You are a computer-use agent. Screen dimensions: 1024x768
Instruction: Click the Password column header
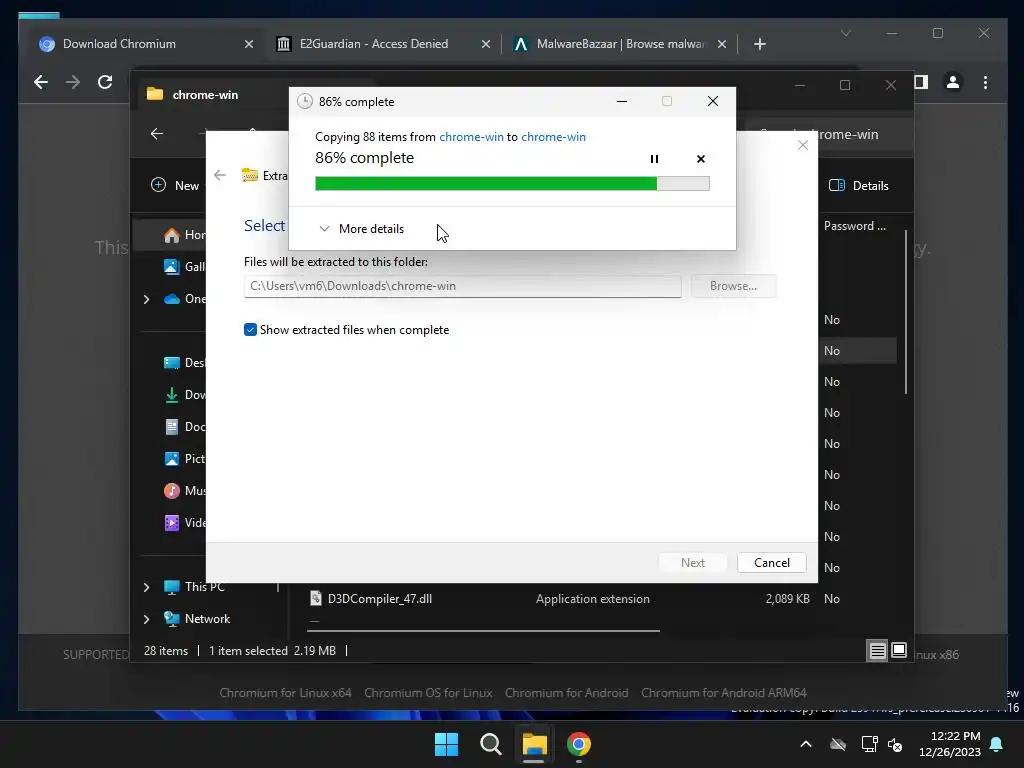[x=855, y=226]
